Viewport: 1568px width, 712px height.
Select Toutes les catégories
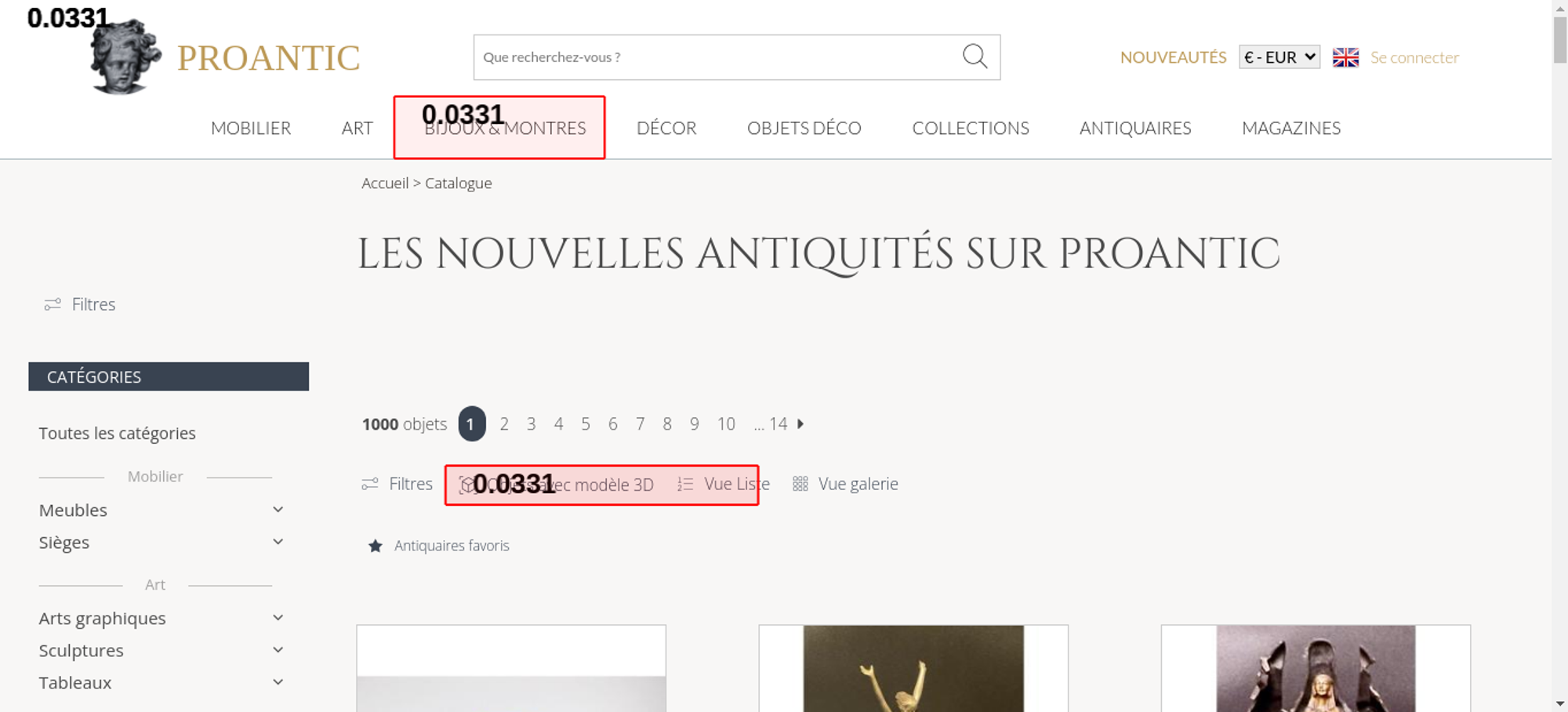117,433
